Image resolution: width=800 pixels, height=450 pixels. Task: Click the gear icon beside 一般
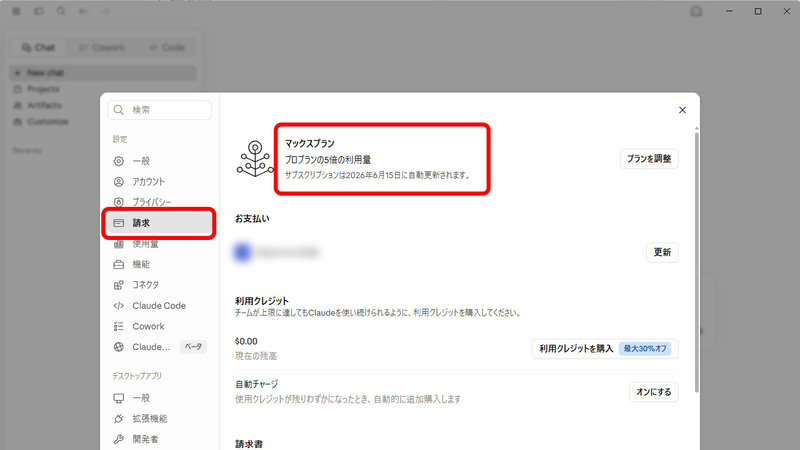119,161
